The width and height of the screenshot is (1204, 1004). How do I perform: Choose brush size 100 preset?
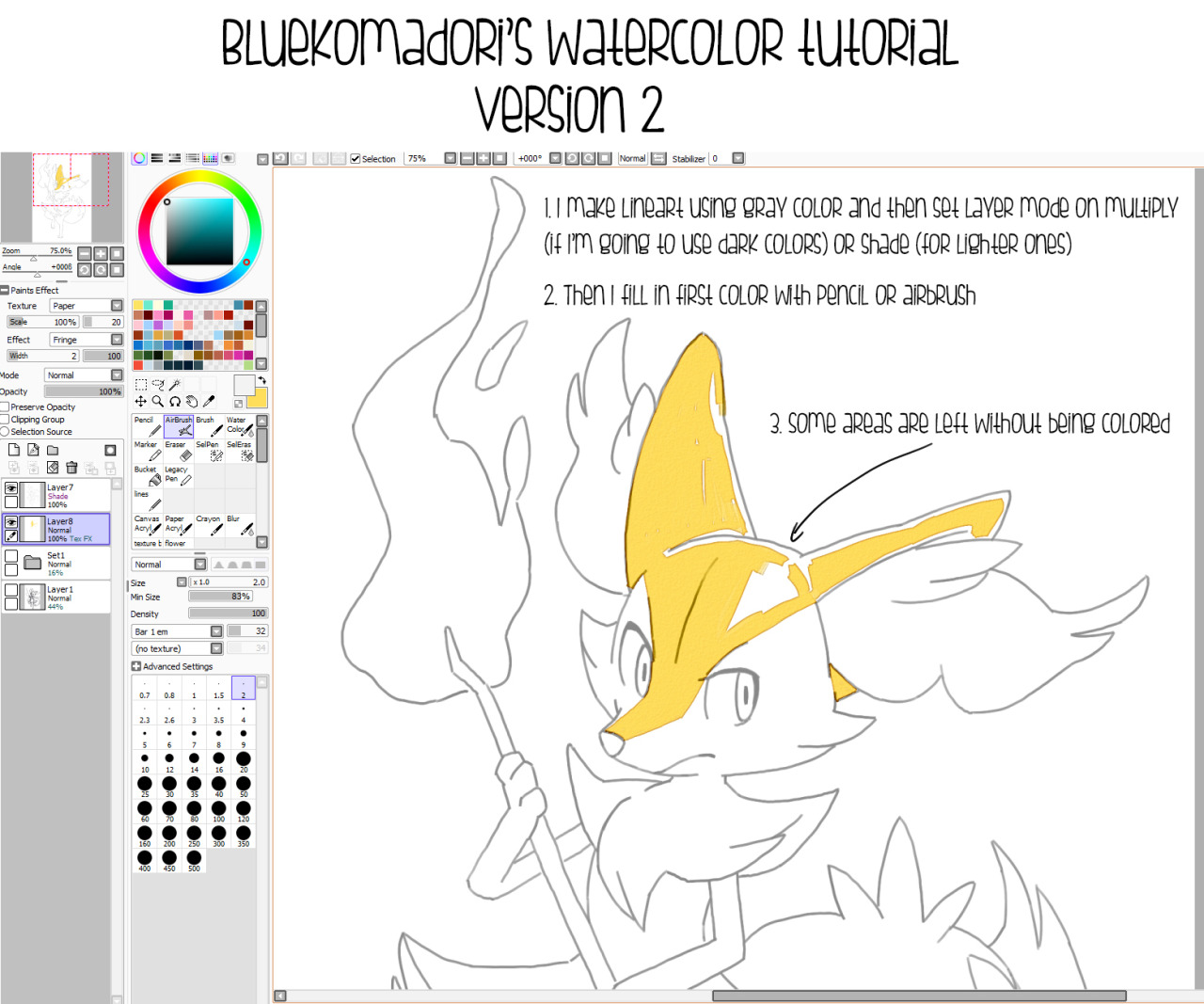(x=218, y=811)
